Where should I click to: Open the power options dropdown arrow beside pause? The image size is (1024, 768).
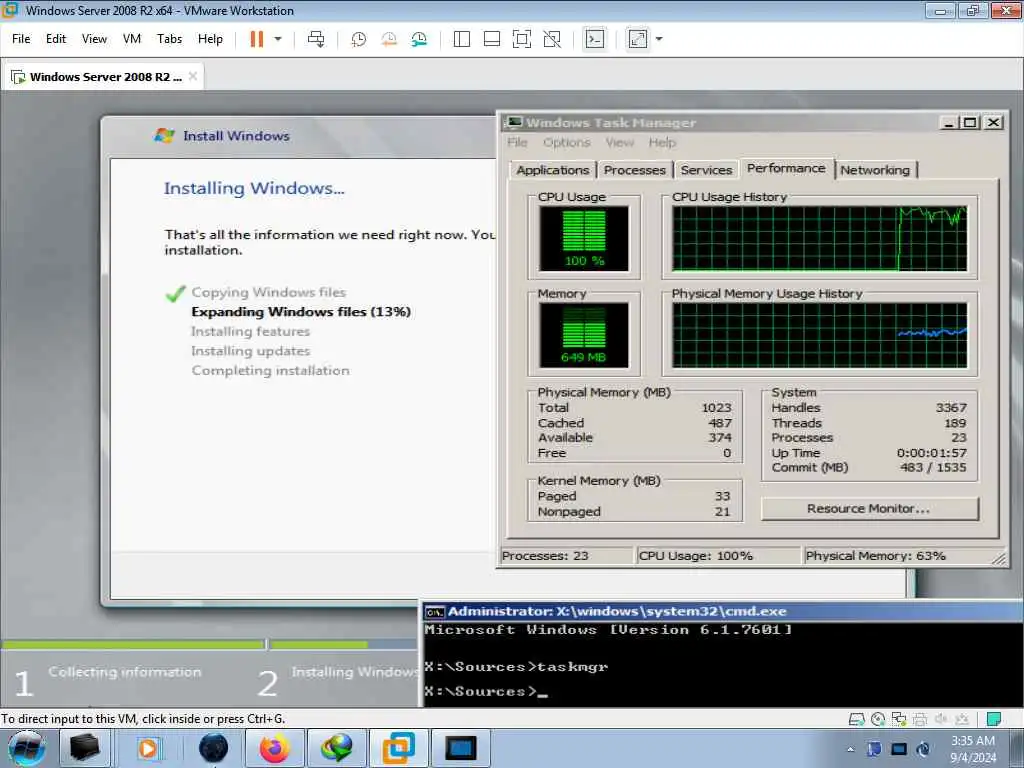click(278, 39)
